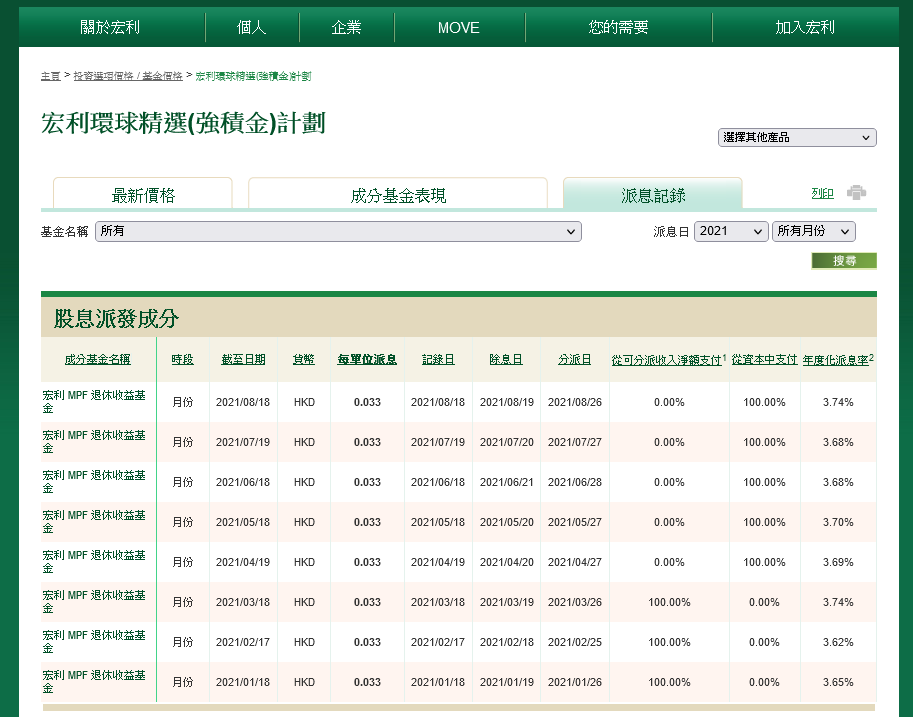Click the 宏利環球精選(強積金)計劃 page heading
The image size is (913, 717).
(x=183, y=123)
